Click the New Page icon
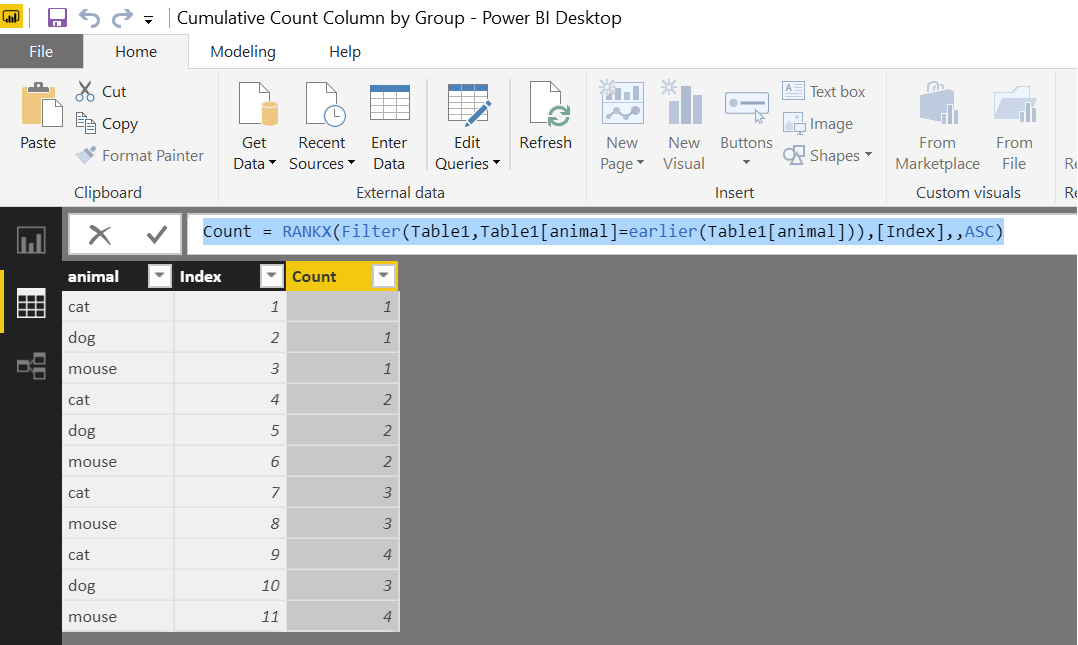The height and width of the screenshot is (645, 1078). pyautogui.click(x=622, y=103)
